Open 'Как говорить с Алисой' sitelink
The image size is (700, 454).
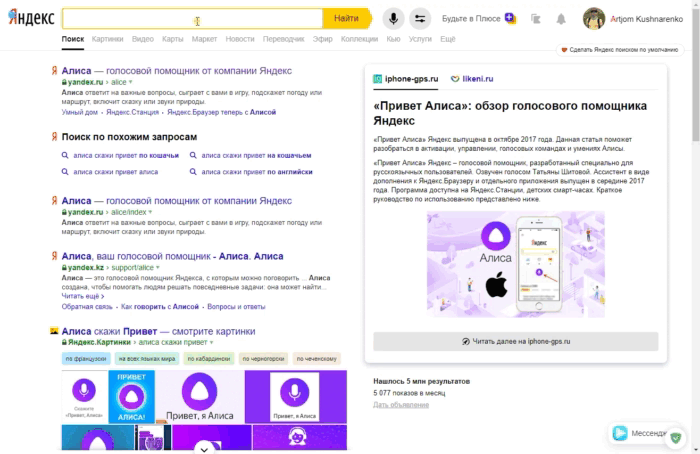click(160, 307)
